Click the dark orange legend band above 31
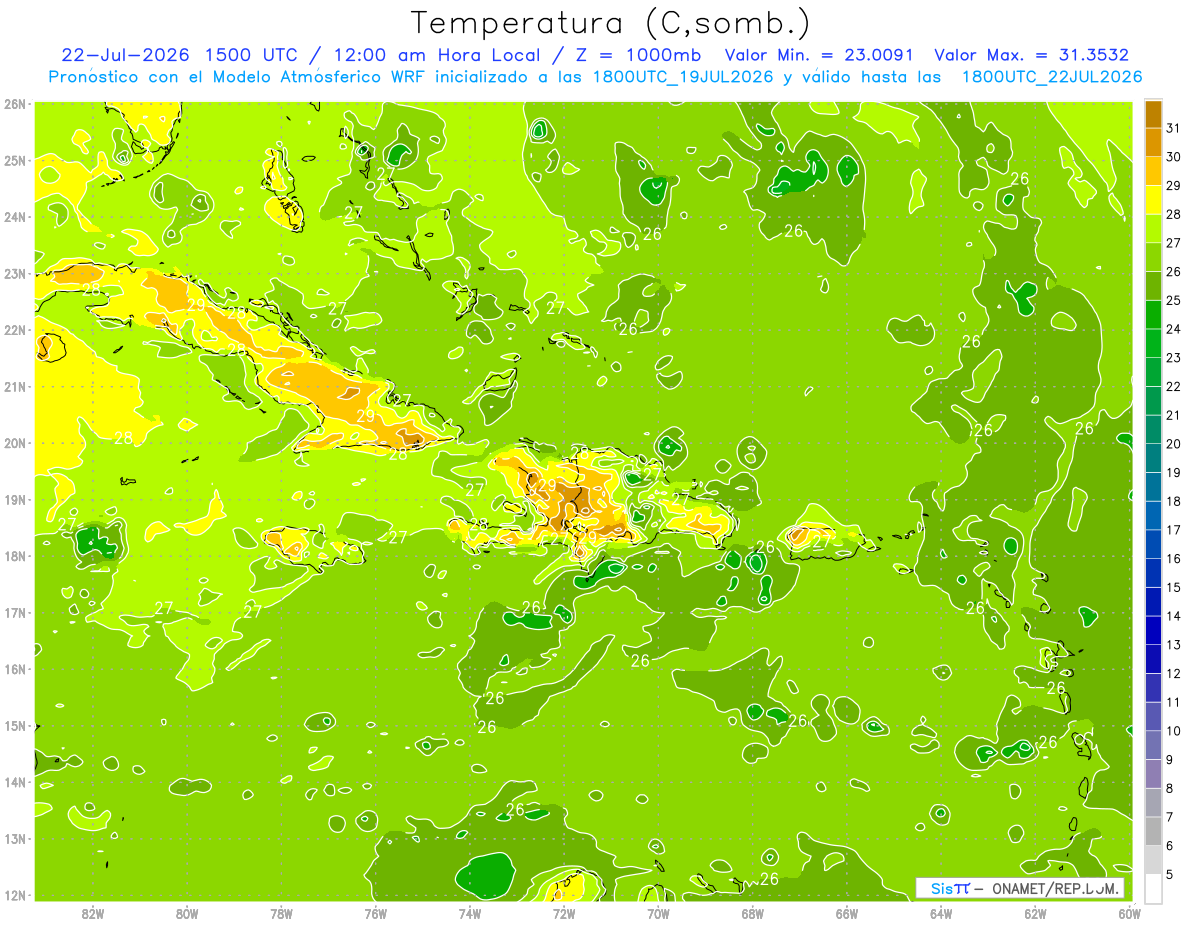 click(1153, 113)
